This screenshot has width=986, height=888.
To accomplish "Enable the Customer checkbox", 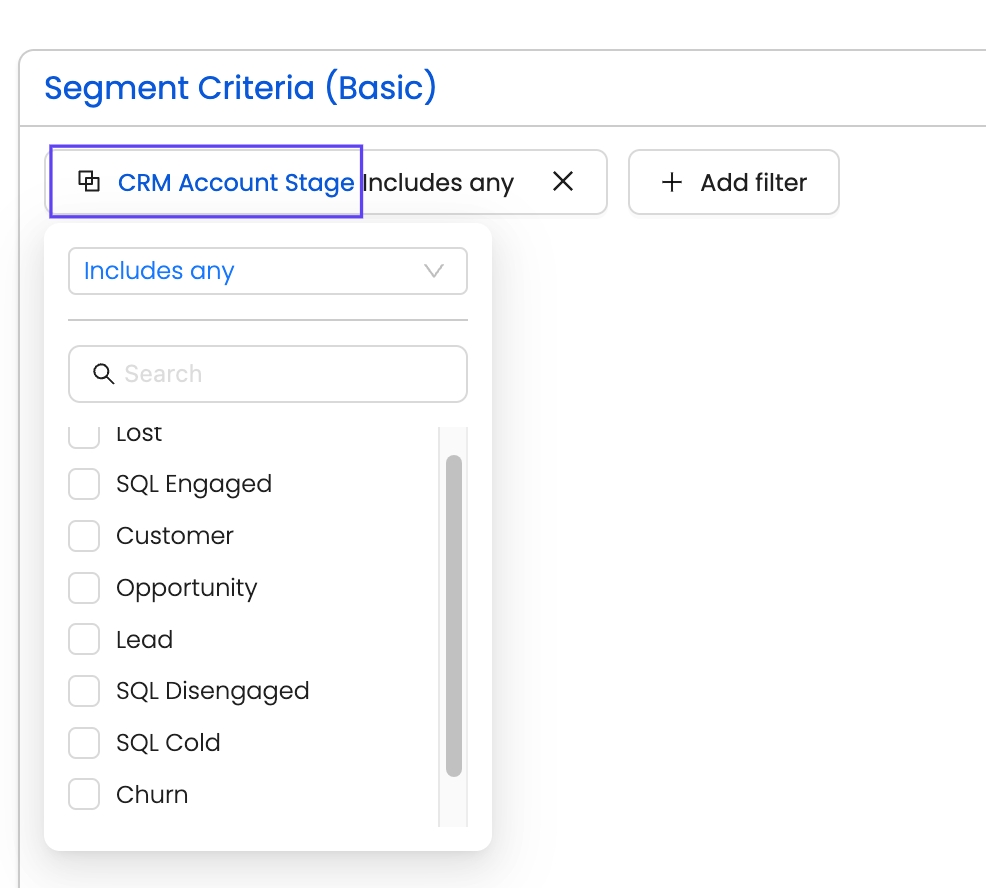I will point(84,536).
